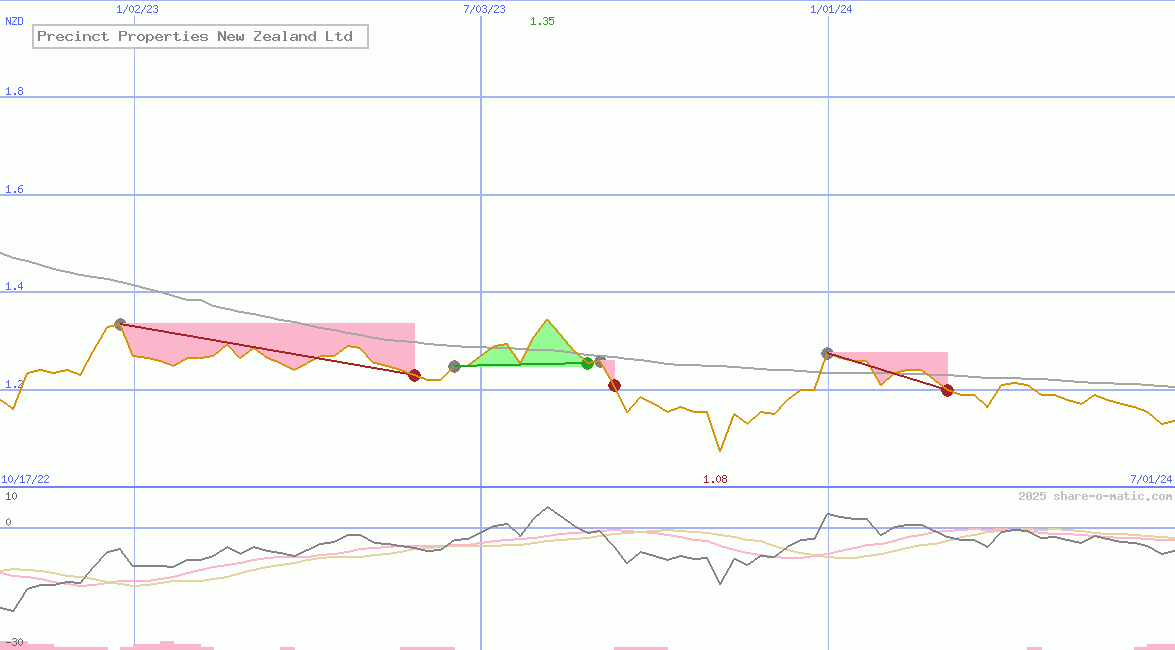The image size is (1175, 650).
Task: Select the 7/01/24 end date label
Action: (1151, 479)
